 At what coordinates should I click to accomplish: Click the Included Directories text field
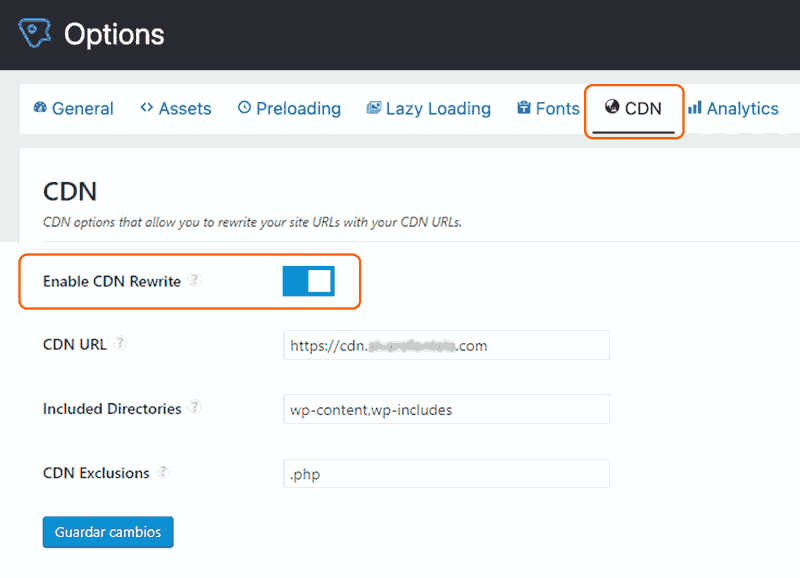[446, 409]
